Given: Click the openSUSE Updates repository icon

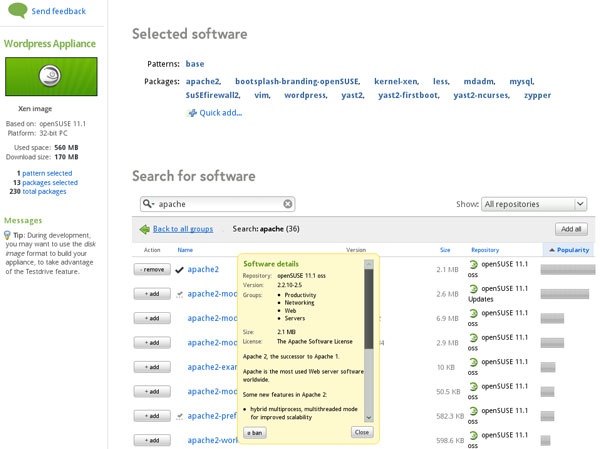Looking at the screenshot, I should [473, 289].
